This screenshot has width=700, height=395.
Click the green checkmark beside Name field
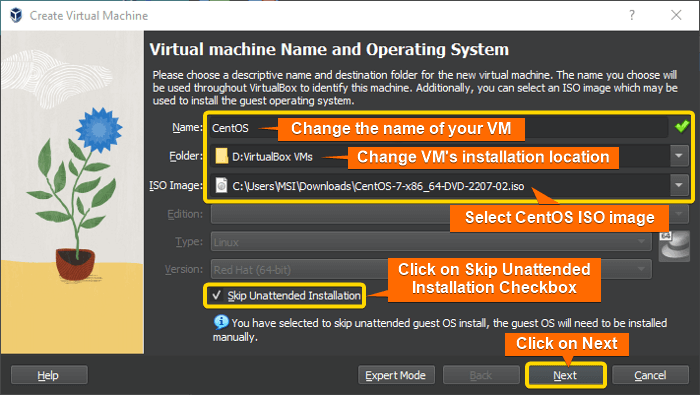point(682,127)
